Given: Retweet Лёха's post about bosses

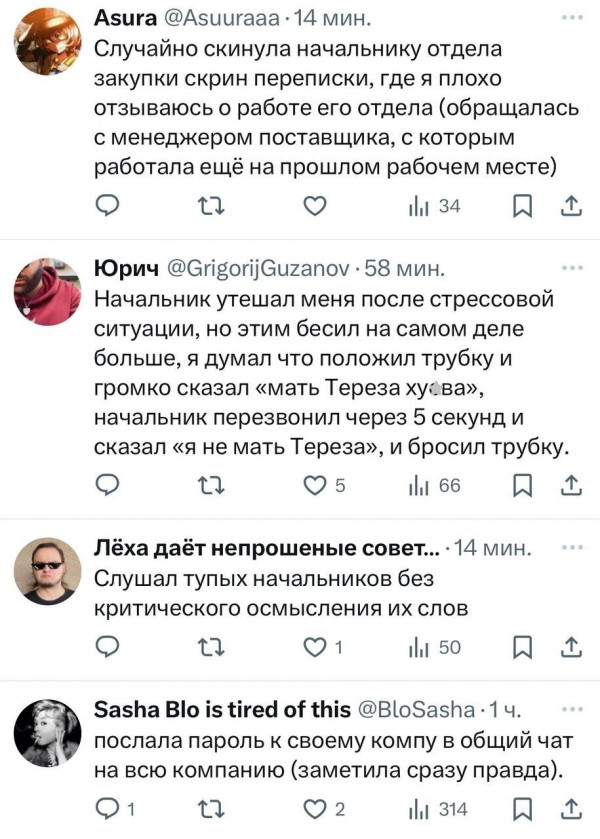Looking at the screenshot, I should (x=211, y=647).
